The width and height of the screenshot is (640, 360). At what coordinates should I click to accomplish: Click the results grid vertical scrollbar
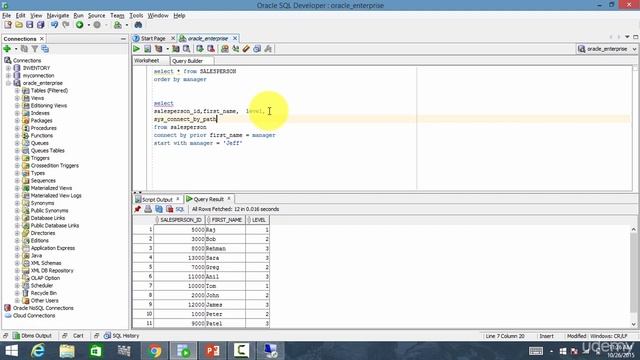(633, 277)
